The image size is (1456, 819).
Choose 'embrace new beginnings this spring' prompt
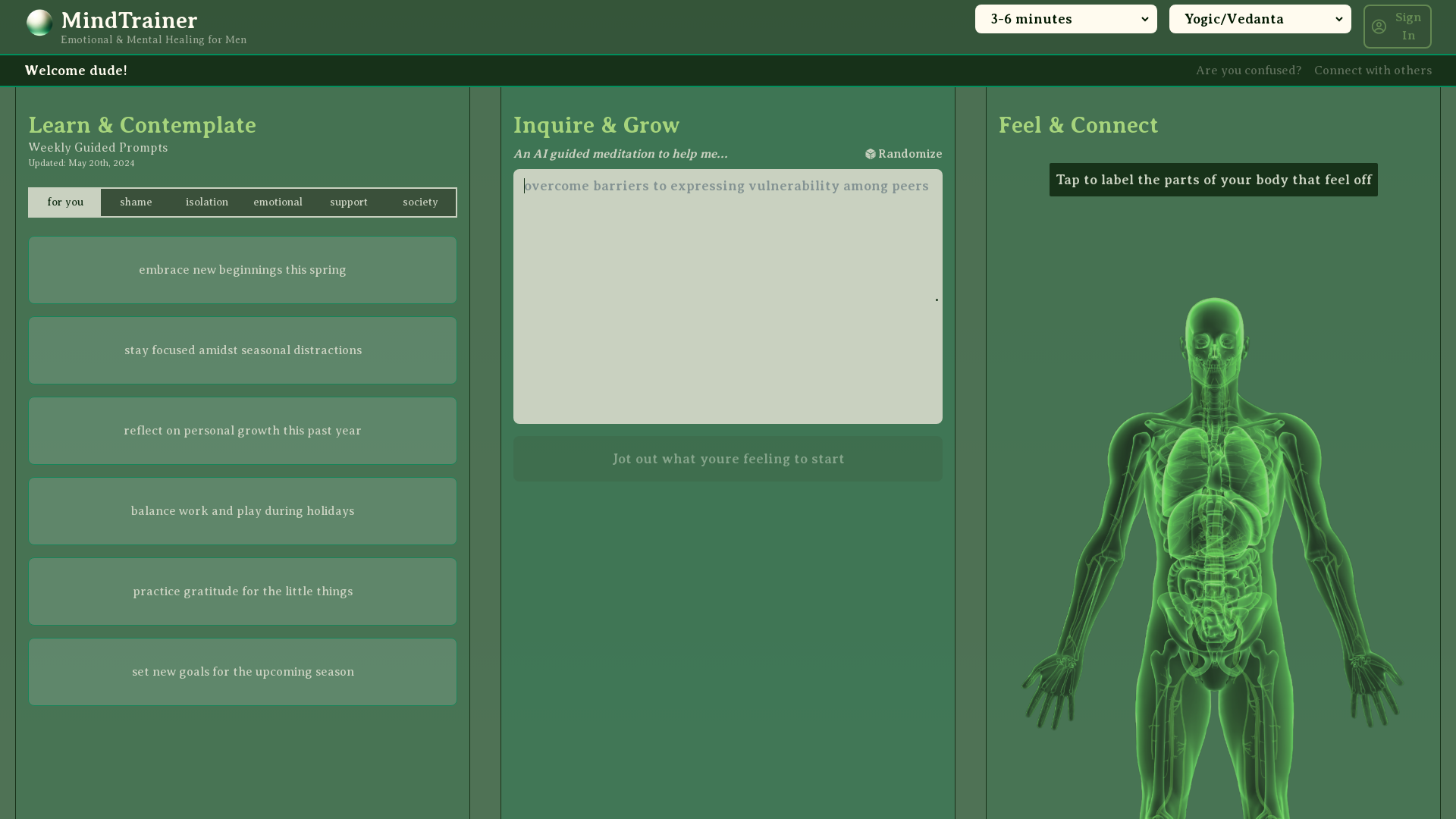pyautogui.click(x=243, y=270)
